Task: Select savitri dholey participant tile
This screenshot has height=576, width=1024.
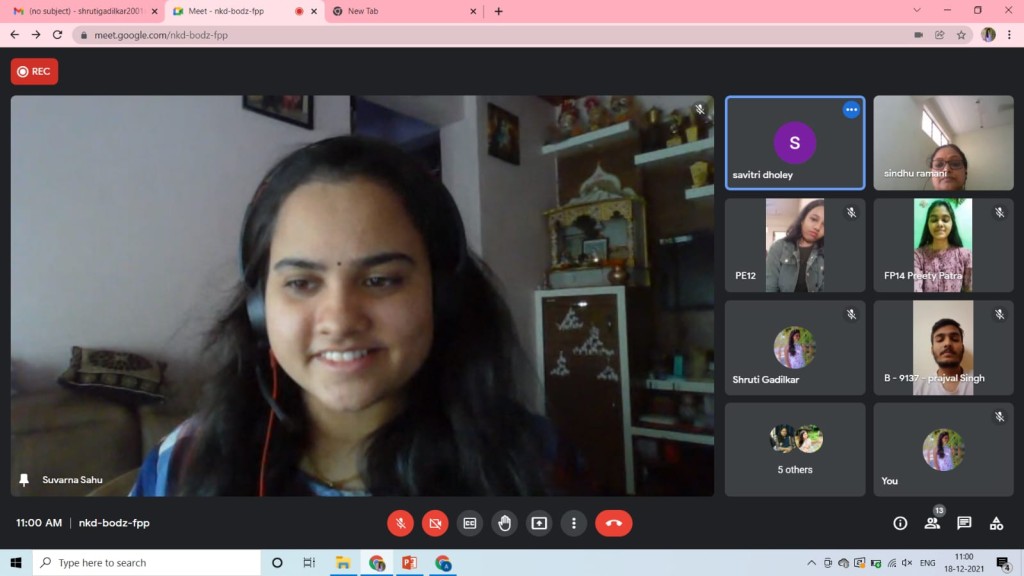Action: [795, 143]
